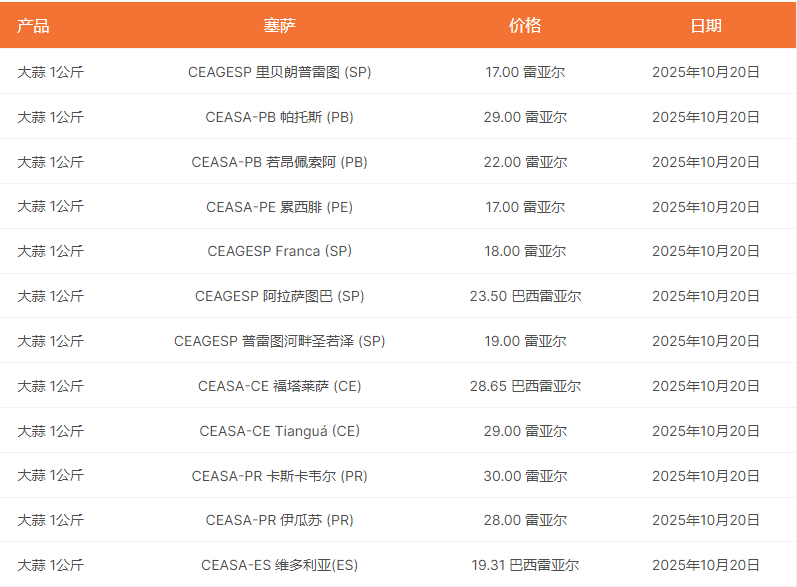Viewport: 797px width, 587px height.
Task: Click the 日期 column header
Action: point(705,26)
